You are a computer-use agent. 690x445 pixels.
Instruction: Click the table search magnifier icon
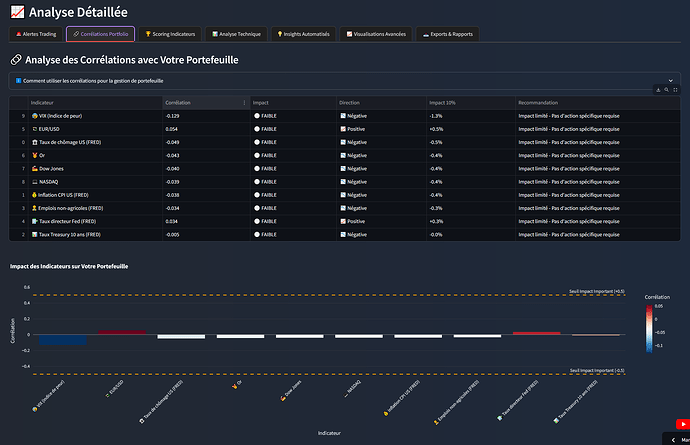click(x=666, y=90)
